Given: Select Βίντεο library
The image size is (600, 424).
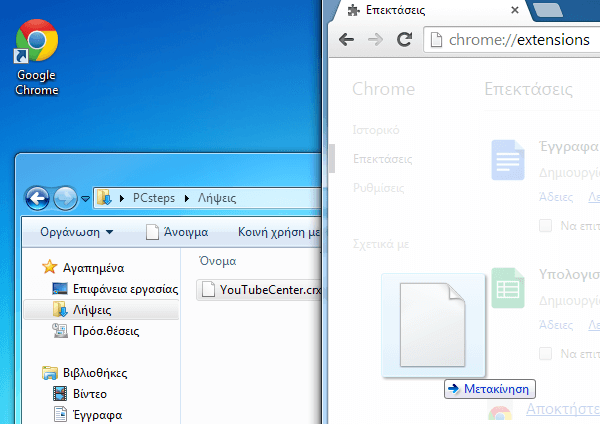Looking at the screenshot, I should pyautogui.click(x=90, y=394).
